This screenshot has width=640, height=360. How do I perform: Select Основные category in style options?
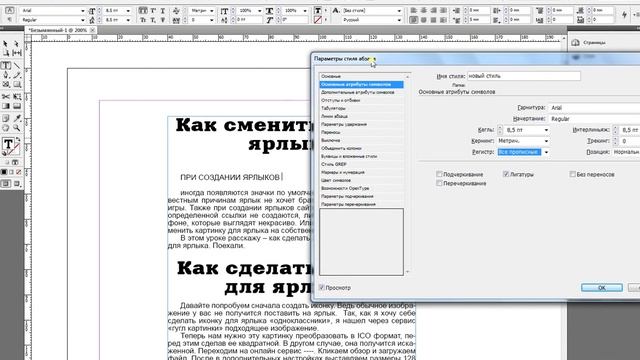pyautogui.click(x=361, y=76)
